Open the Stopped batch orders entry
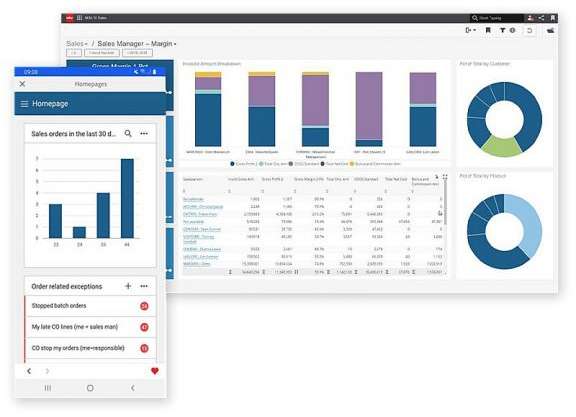Image resolution: width=576 pixels, height=417 pixels. coord(90,306)
